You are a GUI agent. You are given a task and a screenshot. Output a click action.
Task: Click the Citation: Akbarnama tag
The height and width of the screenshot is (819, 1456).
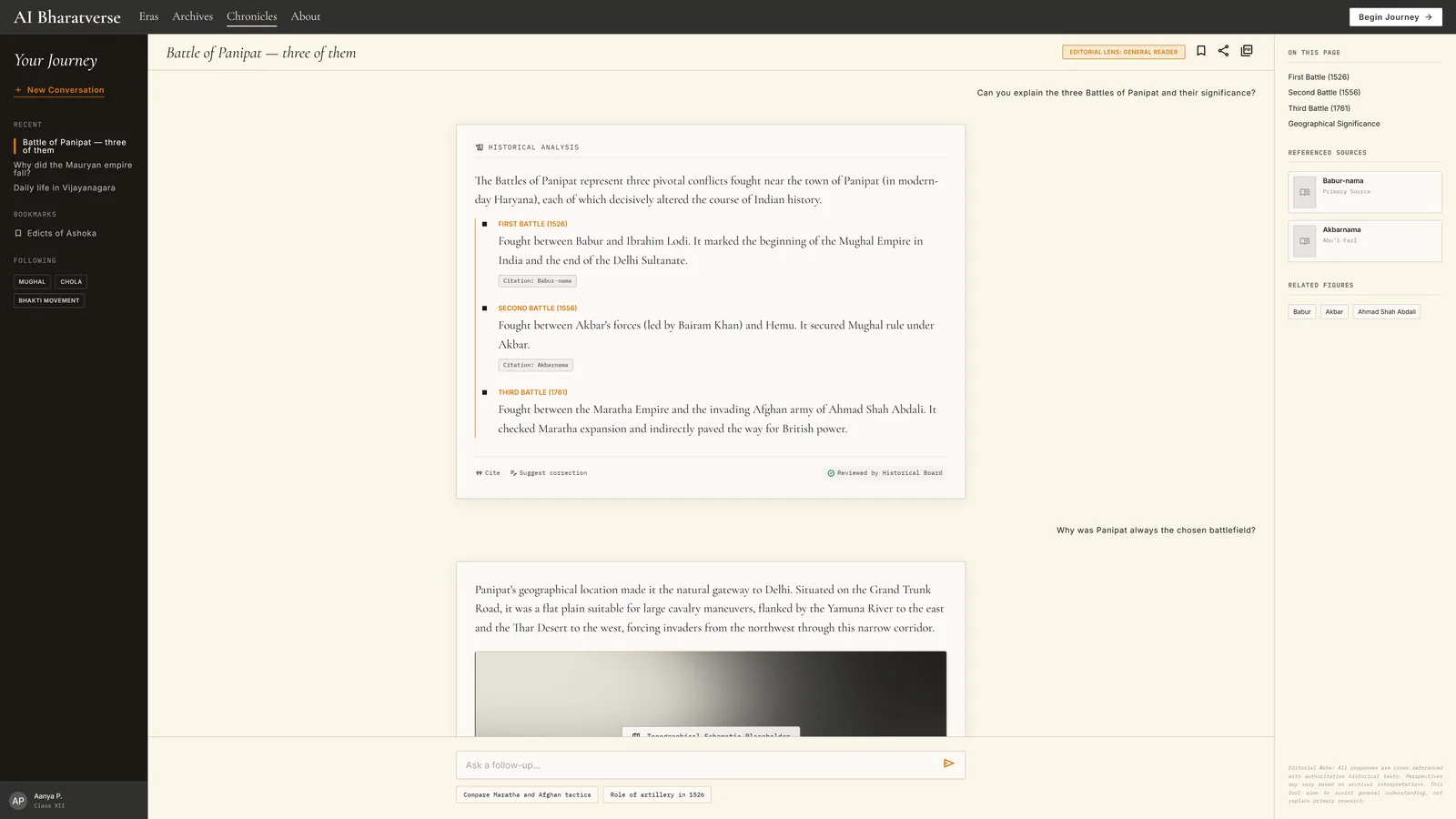(535, 365)
